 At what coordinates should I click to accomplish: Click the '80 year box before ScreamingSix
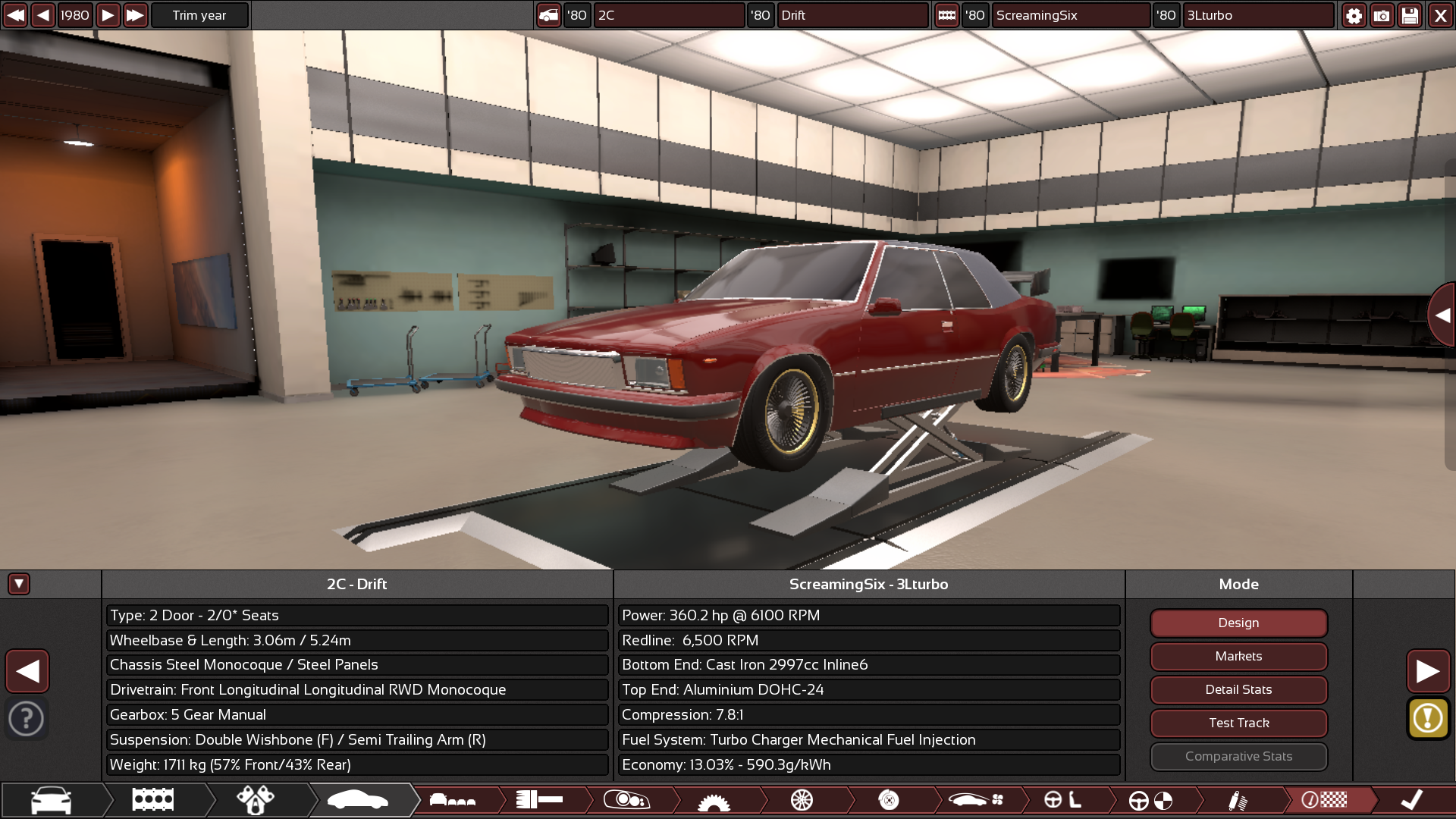click(x=975, y=15)
